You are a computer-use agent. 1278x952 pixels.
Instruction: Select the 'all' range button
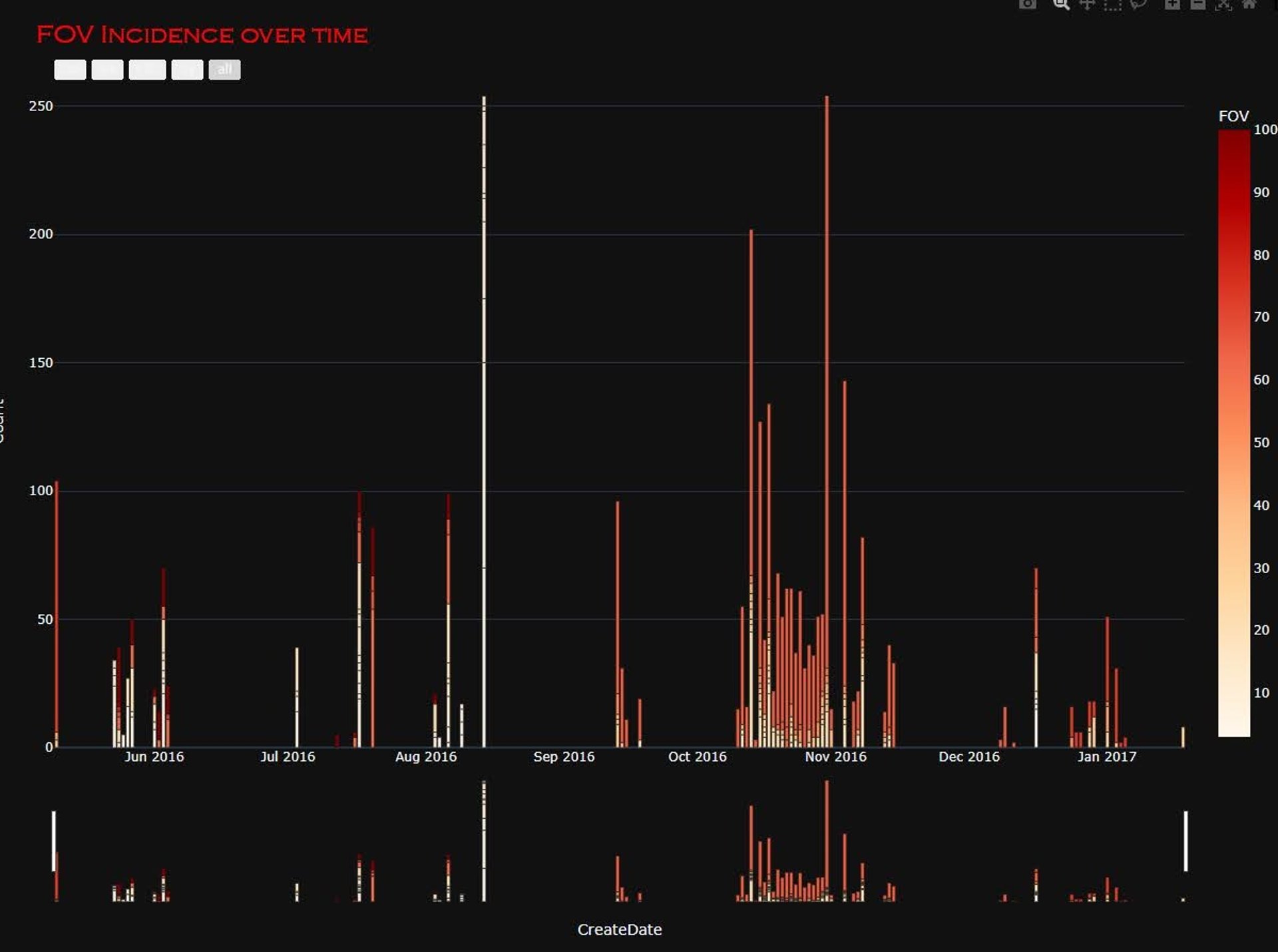(x=224, y=69)
